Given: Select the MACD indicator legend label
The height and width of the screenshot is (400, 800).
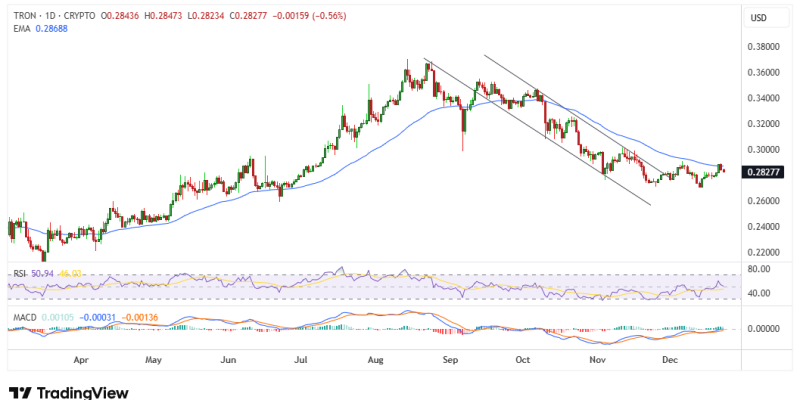Looking at the screenshot, I should [x=22, y=317].
